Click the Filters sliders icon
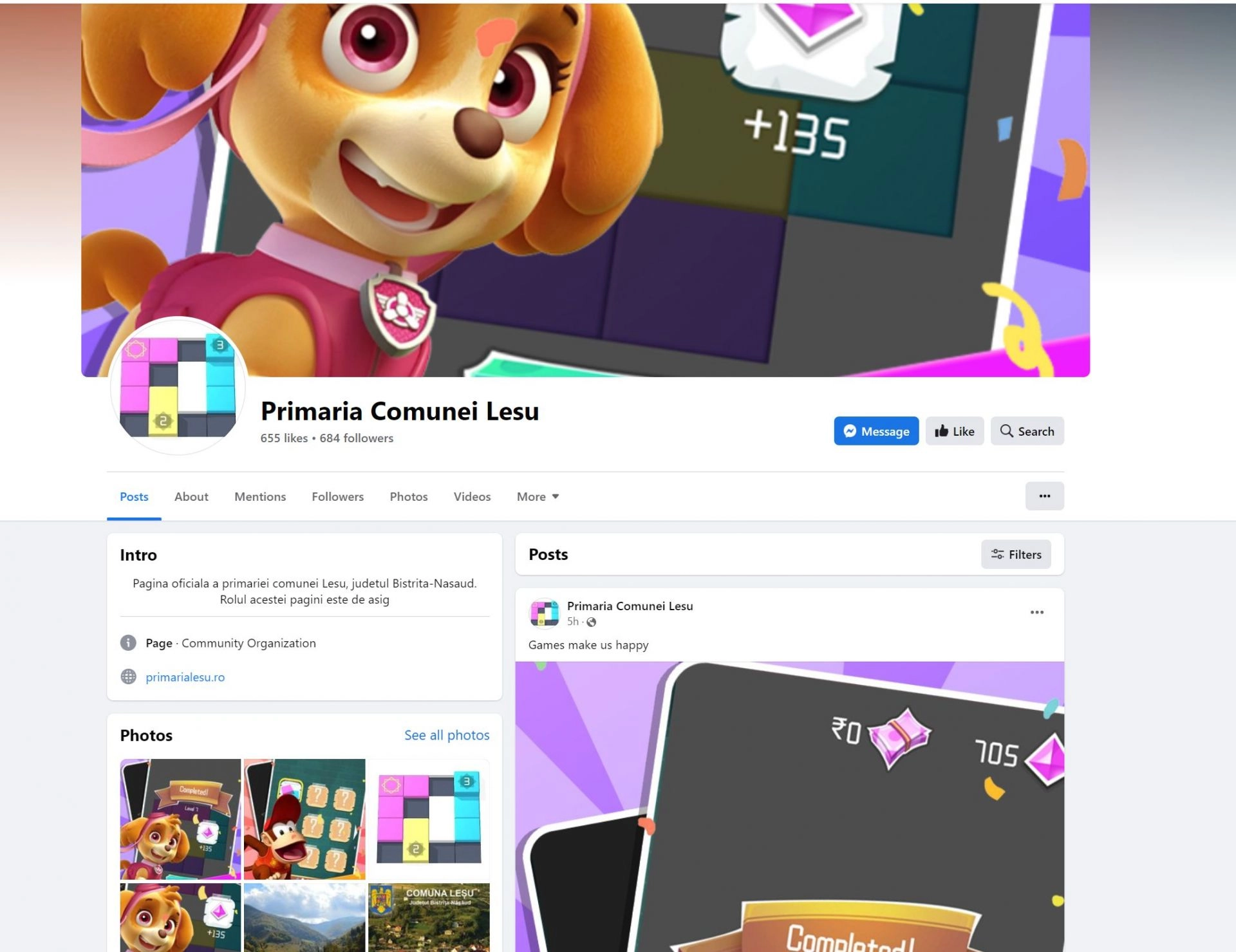 [x=997, y=554]
